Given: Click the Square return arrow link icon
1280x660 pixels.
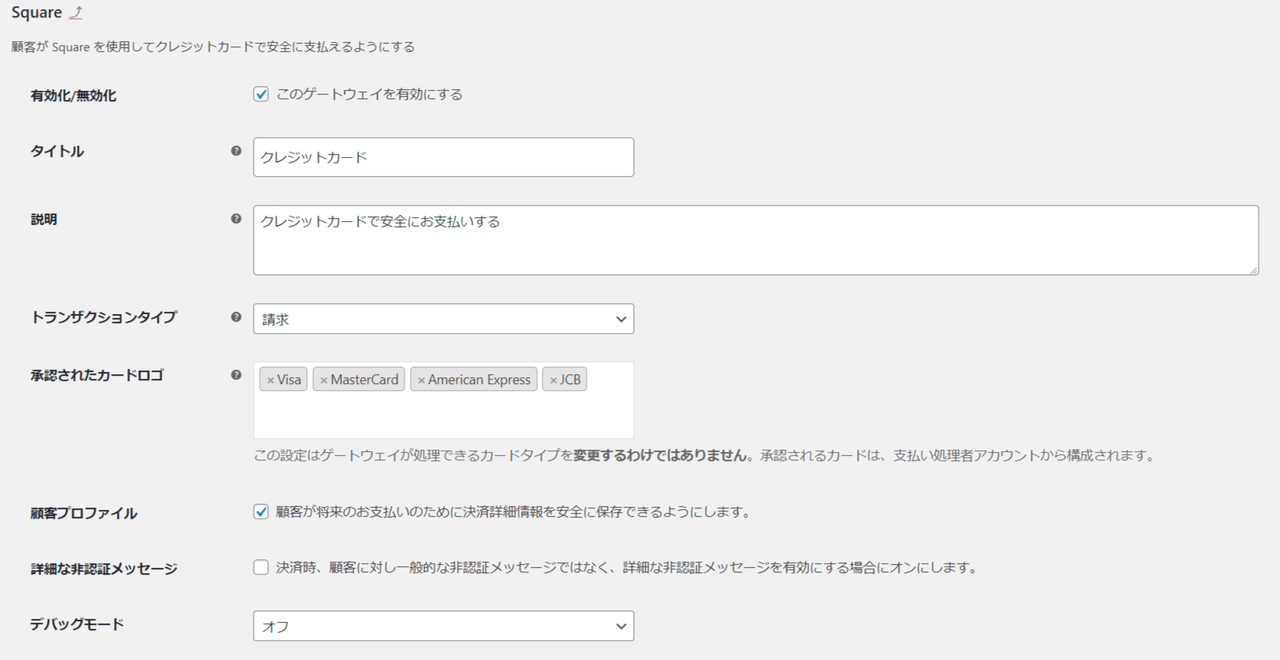Looking at the screenshot, I should click(x=77, y=13).
